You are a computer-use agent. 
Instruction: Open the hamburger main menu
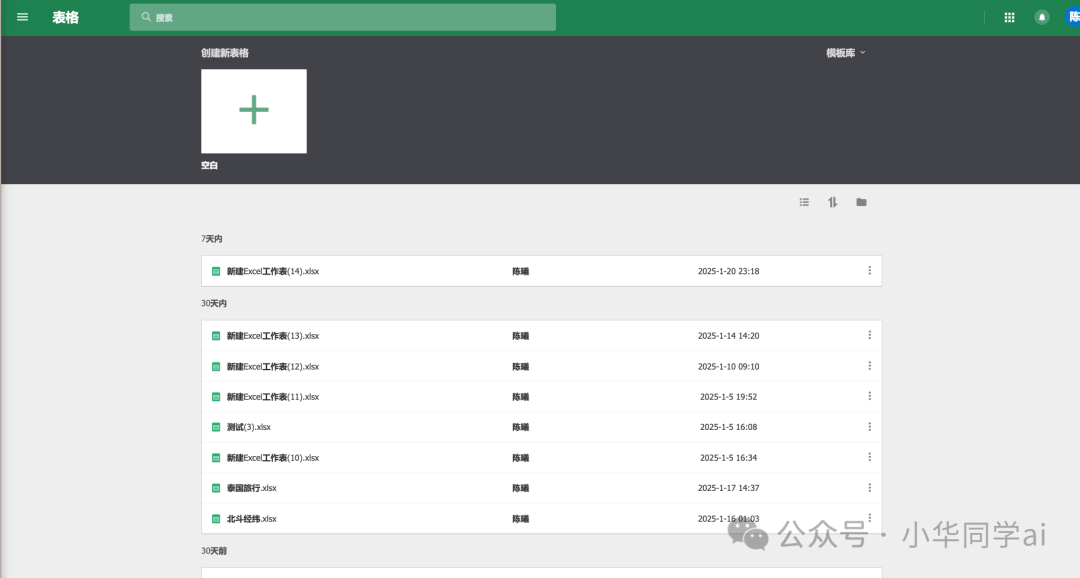point(22,17)
